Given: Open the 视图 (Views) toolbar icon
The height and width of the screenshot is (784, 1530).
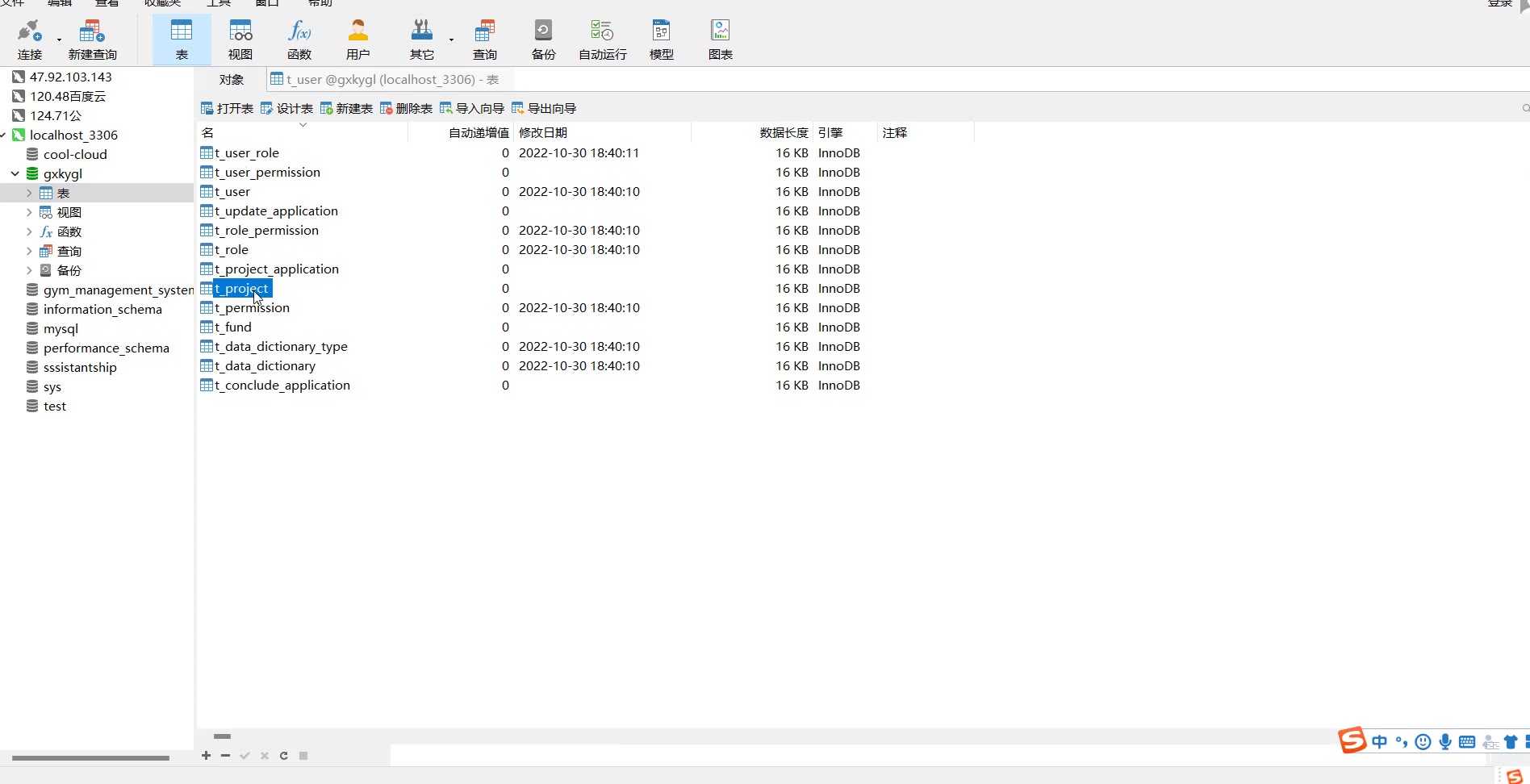Looking at the screenshot, I should [240, 40].
